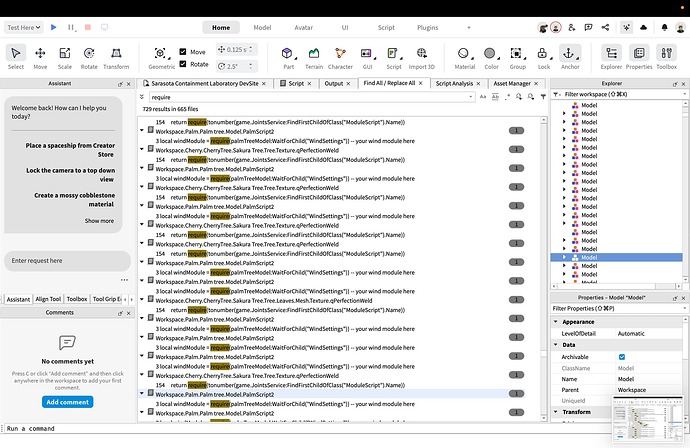
Task: Increase the move snap increment stepper
Action: (251, 47)
